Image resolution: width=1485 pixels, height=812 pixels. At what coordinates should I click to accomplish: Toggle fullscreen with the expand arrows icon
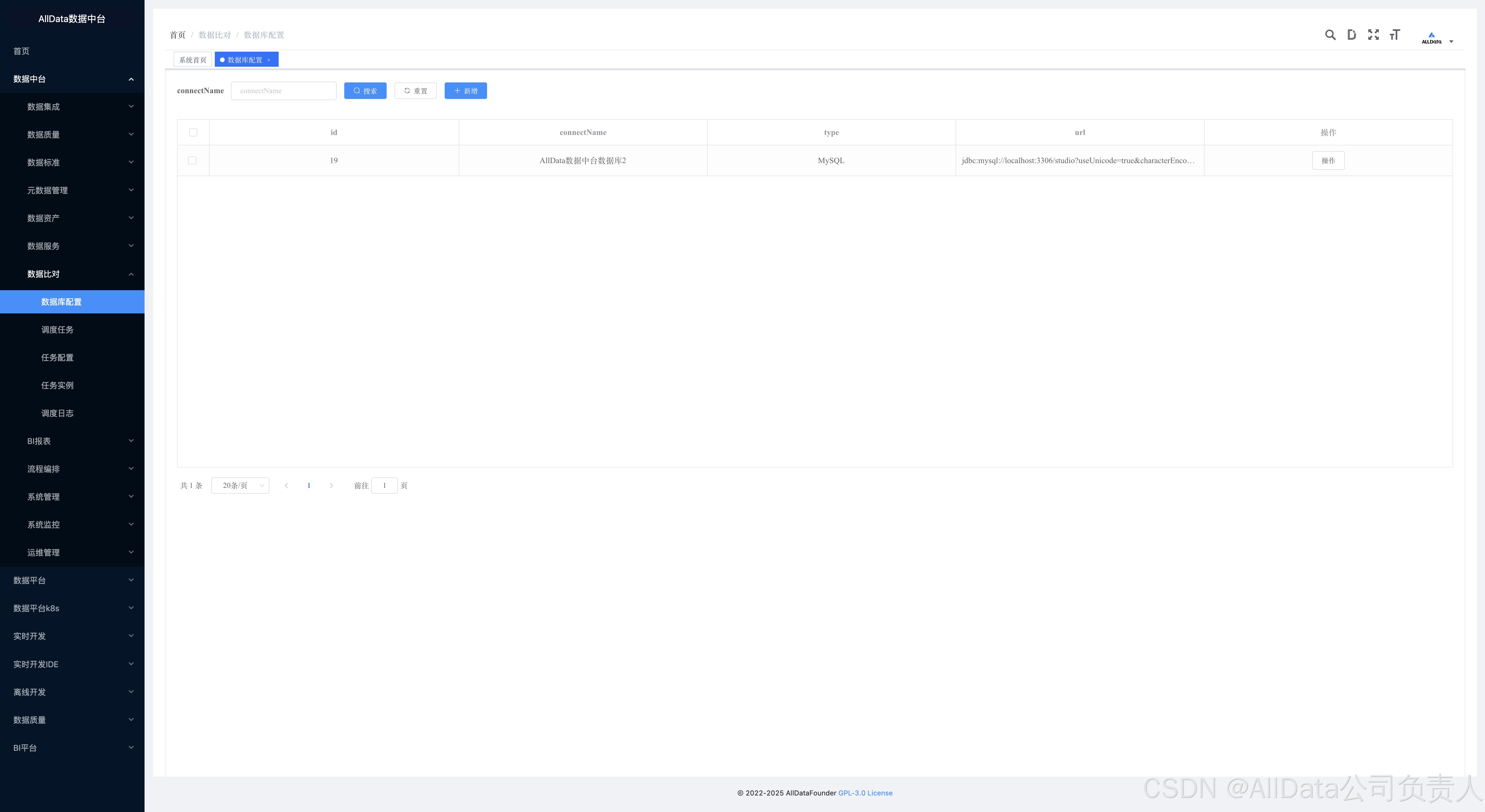click(x=1373, y=35)
